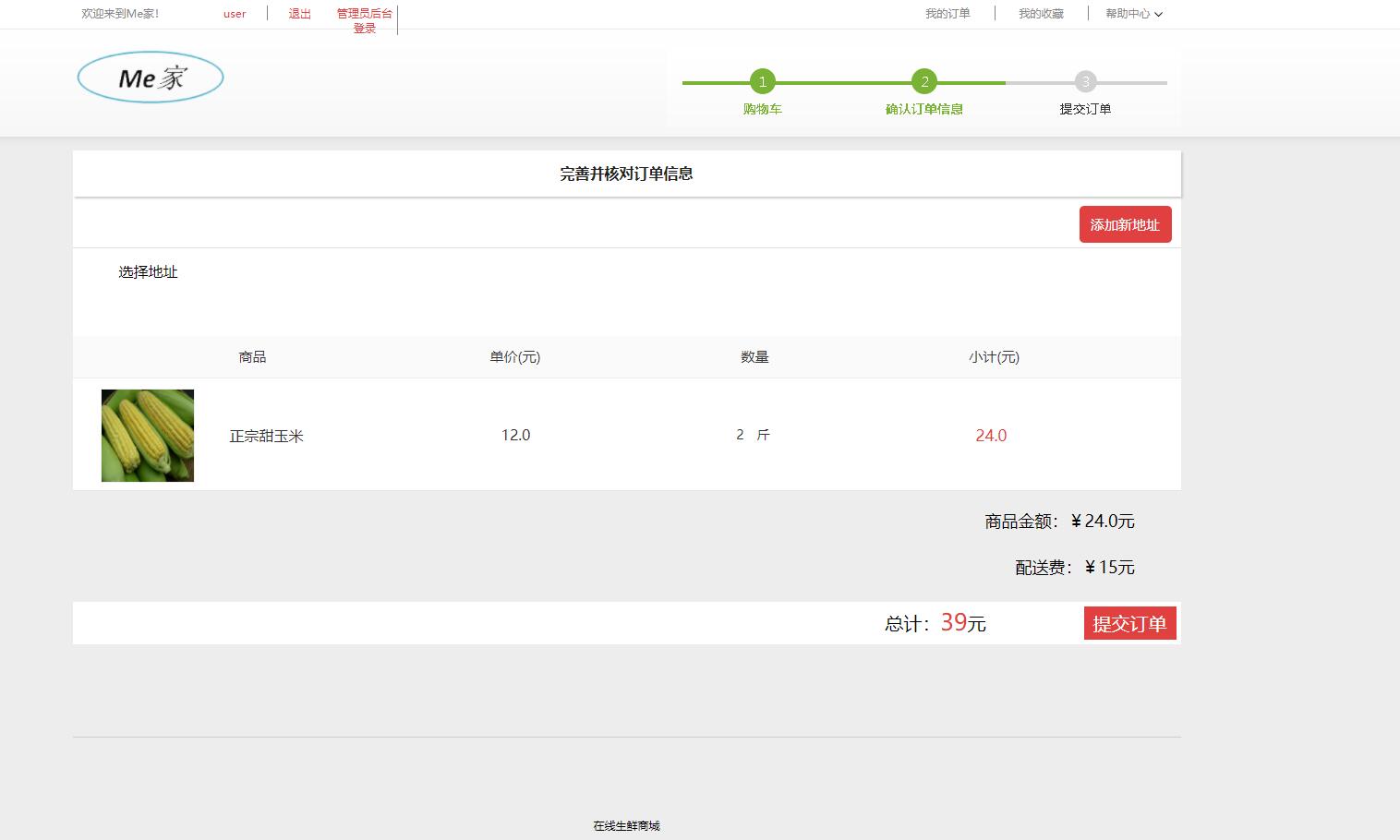Viewport: 1400px width, 840px height.
Task: Click step 3 circle for 提交订单
Action: [1086, 82]
